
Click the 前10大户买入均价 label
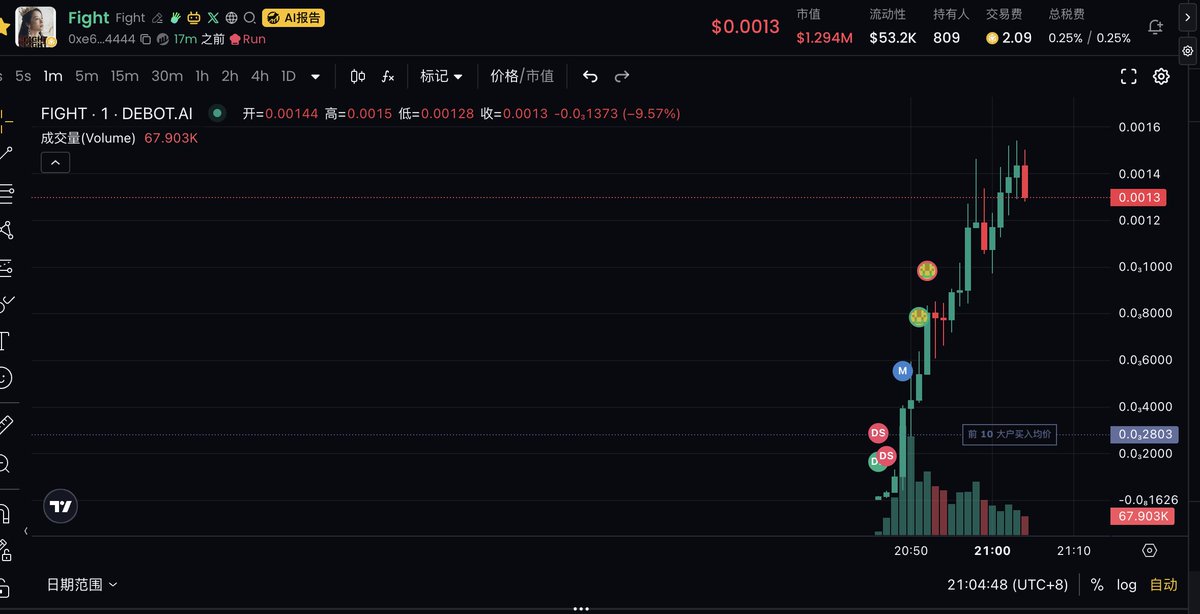tap(1009, 434)
